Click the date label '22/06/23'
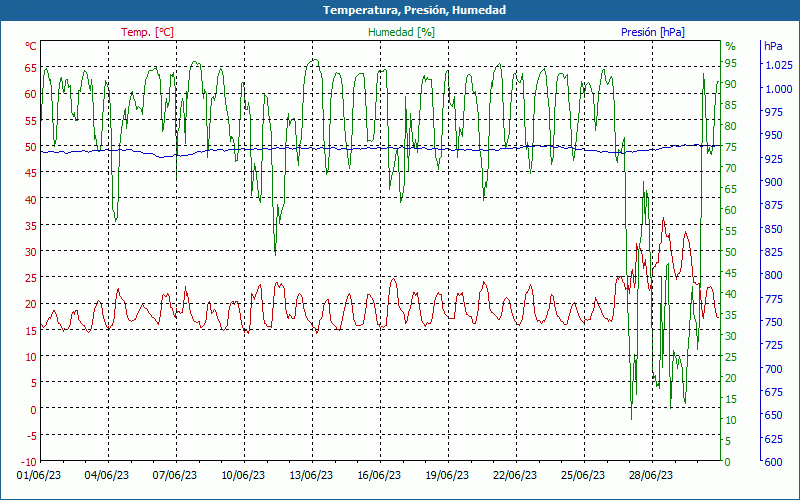 [x=515, y=475]
